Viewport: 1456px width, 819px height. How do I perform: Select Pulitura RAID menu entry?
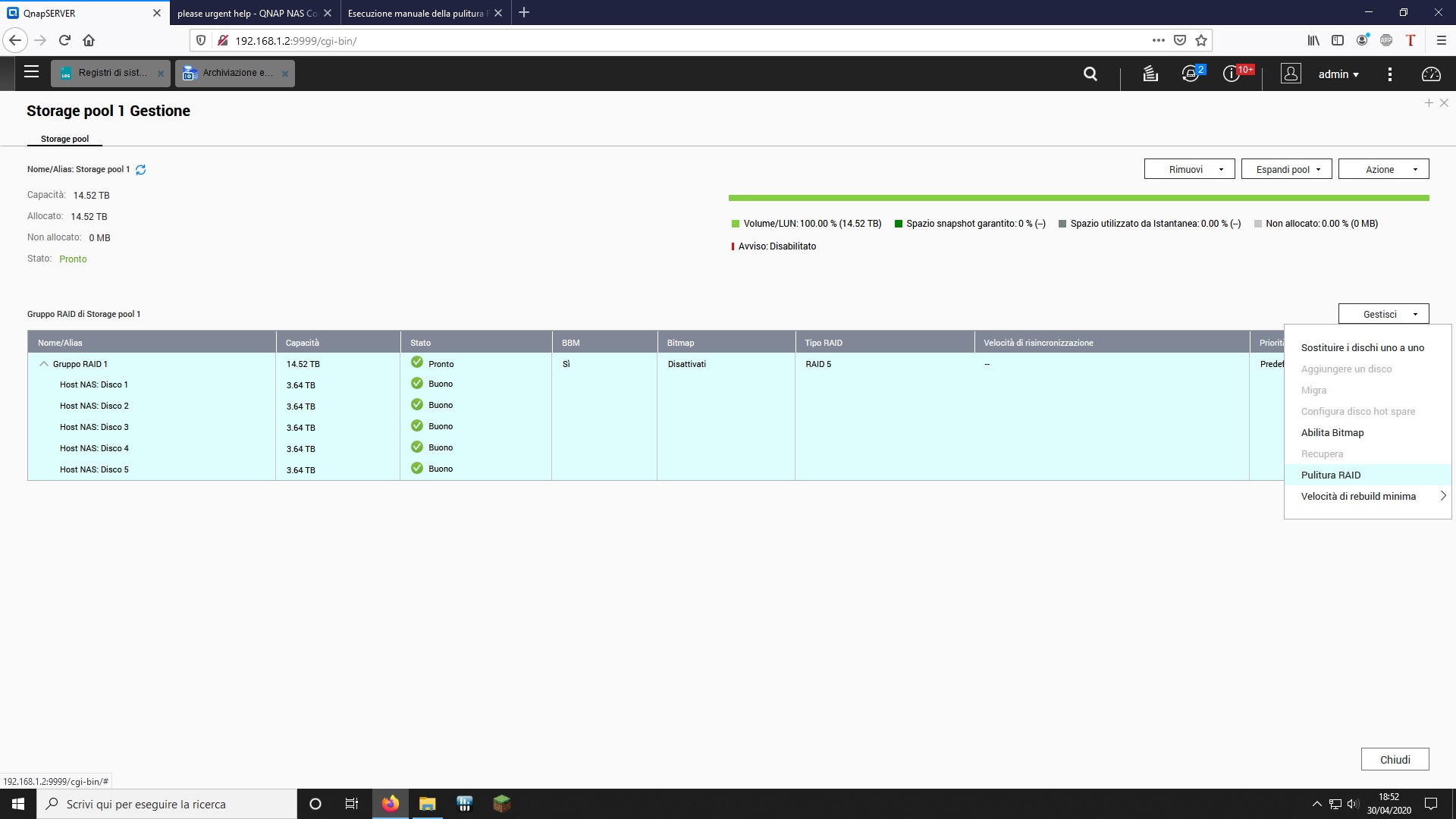click(1330, 475)
